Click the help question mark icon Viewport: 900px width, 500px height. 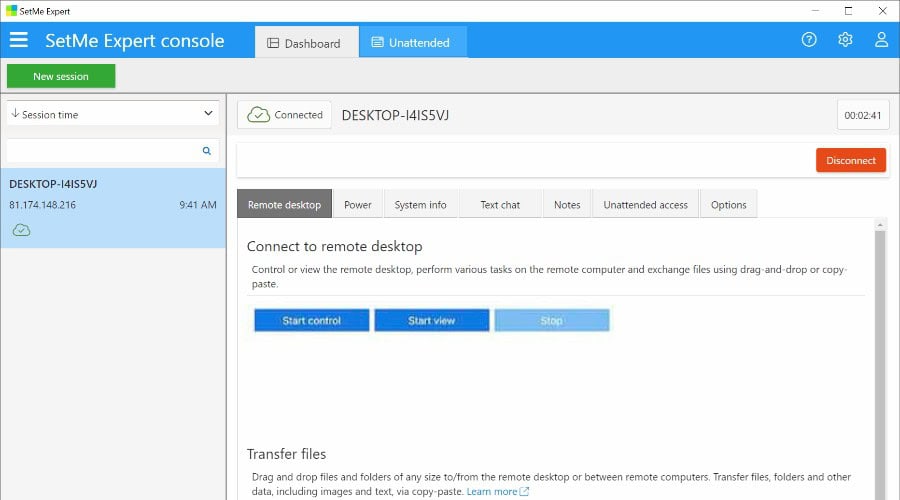(x=809, y=40)
